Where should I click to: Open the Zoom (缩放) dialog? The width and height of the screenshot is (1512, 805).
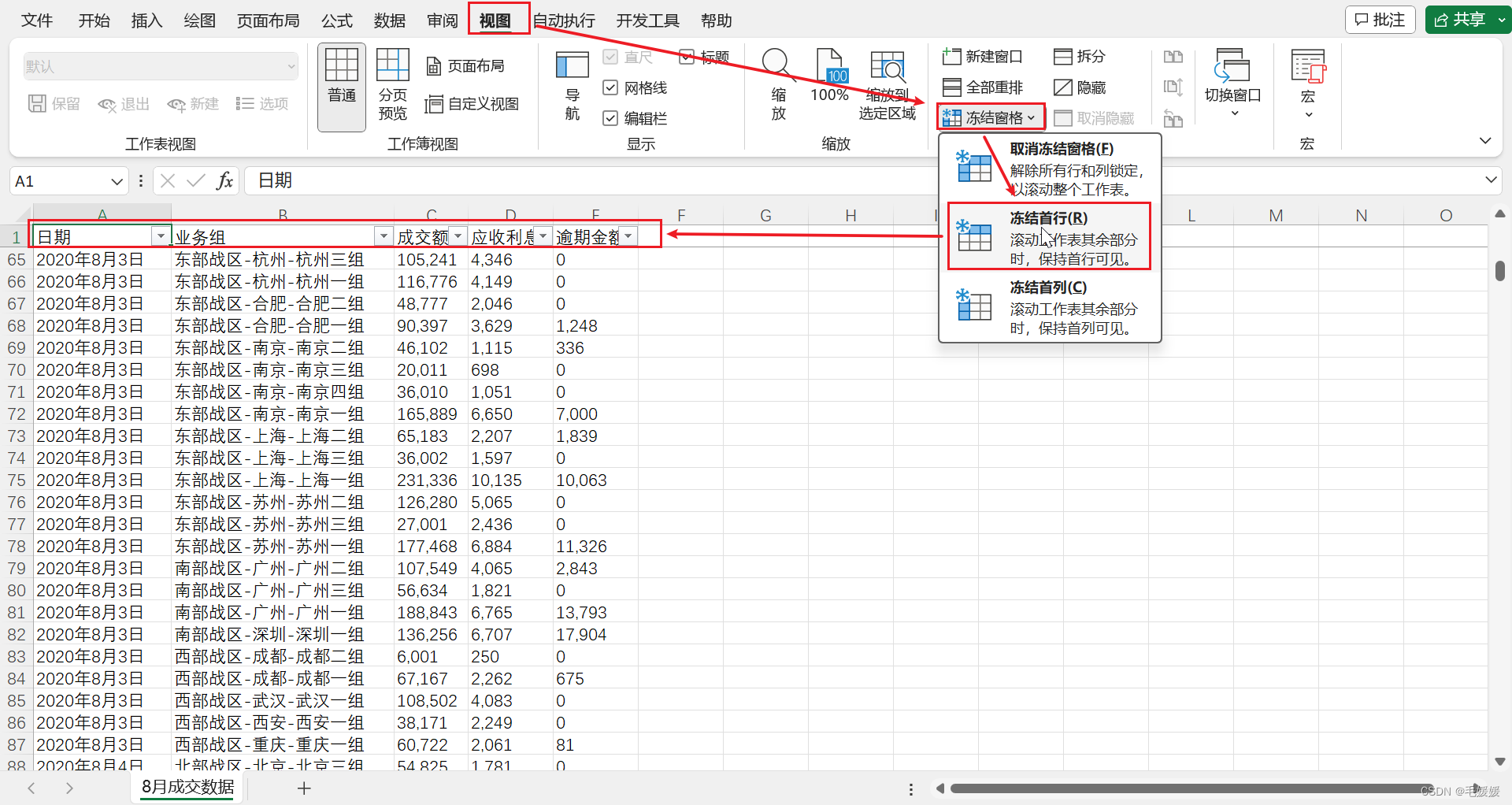[x=778, y=87]
